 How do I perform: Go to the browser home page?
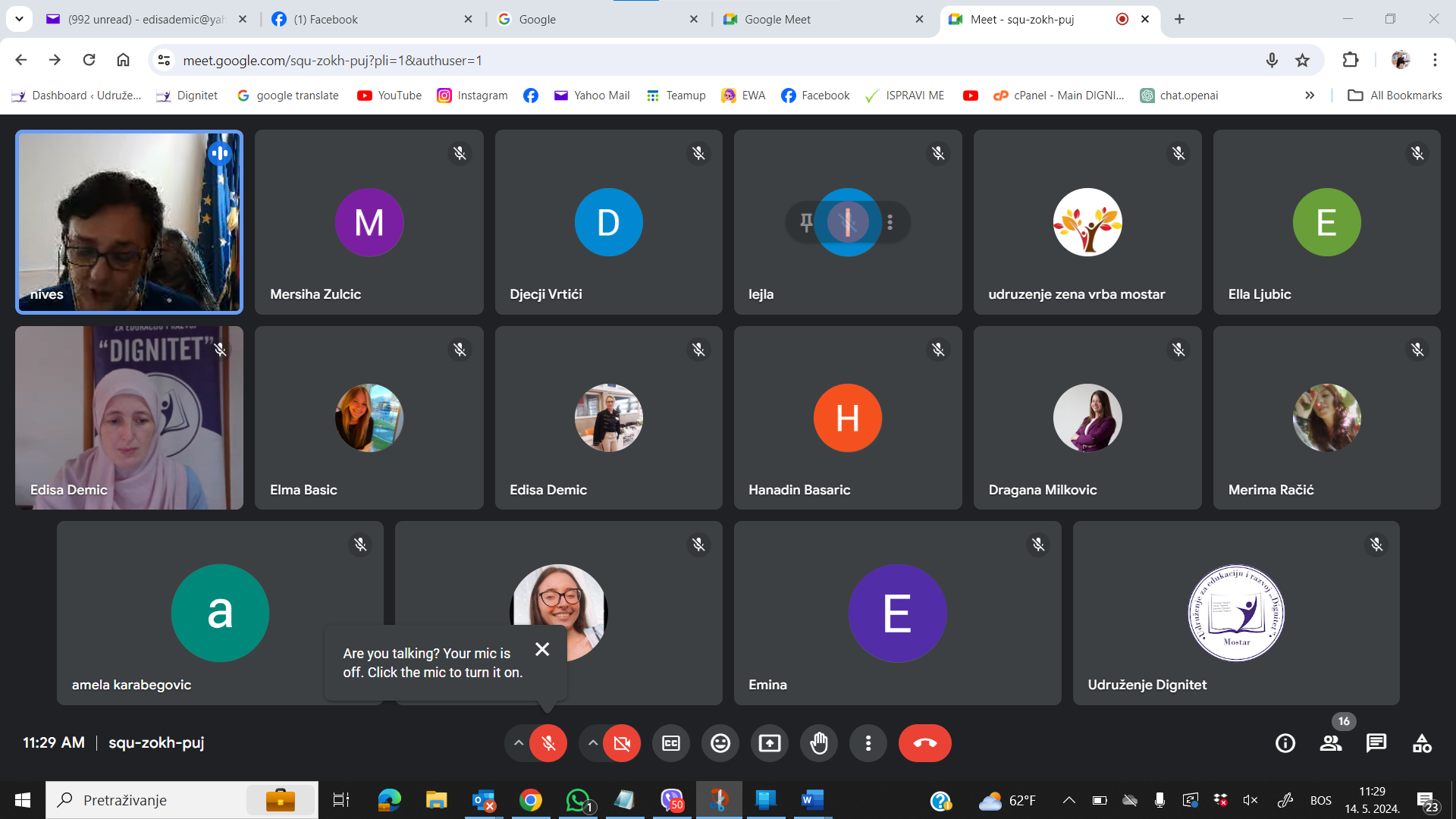123,60
